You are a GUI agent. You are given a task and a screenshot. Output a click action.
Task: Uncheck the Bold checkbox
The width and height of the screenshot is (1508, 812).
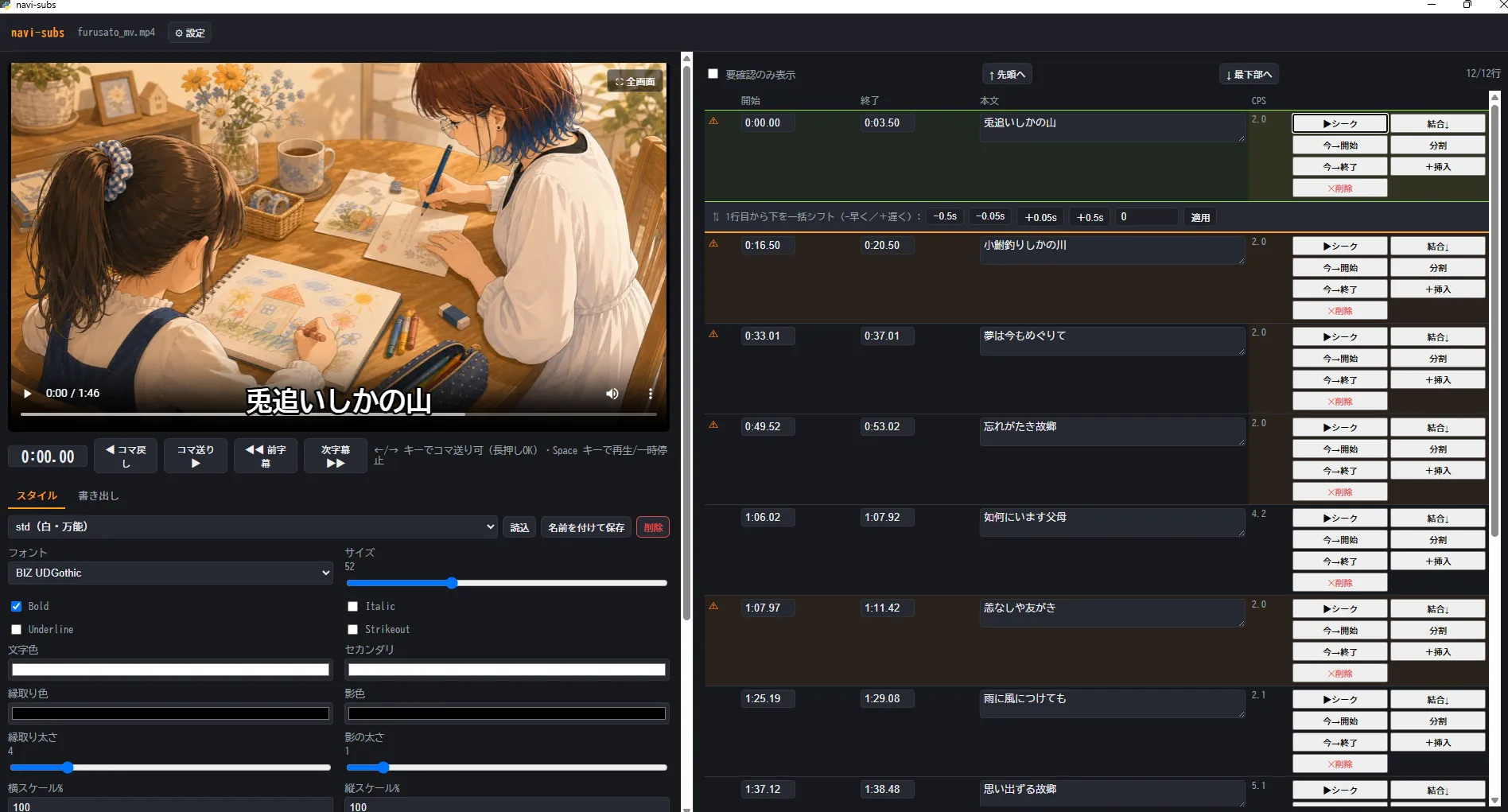16,606
